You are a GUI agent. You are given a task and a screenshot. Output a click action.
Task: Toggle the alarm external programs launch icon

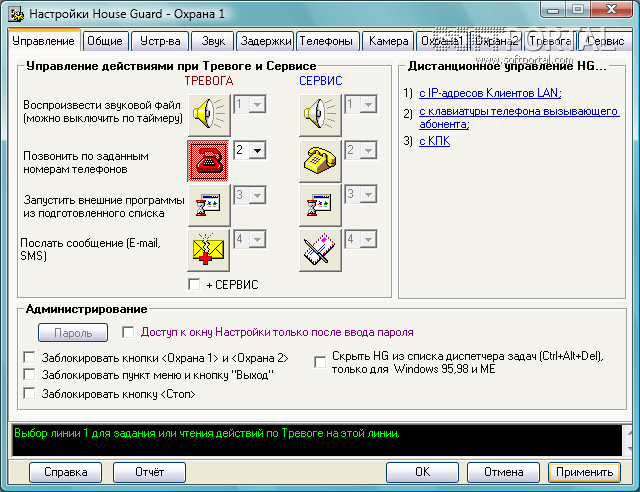tap(209, 205)
